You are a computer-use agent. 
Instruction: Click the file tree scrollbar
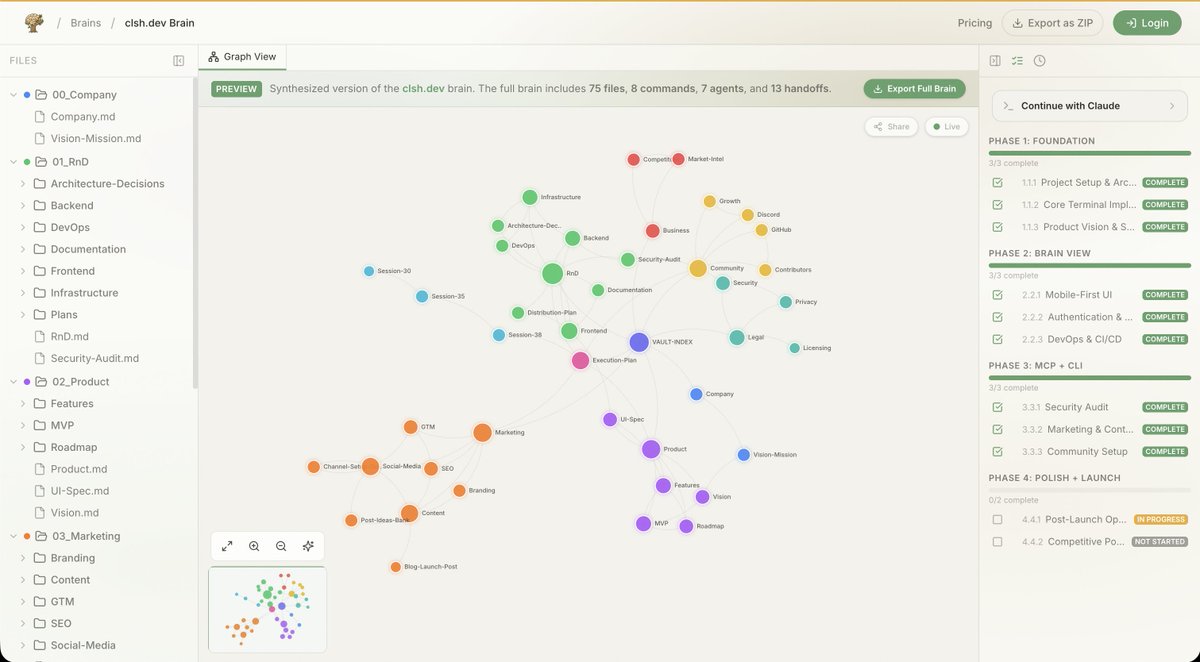(194, 235)
